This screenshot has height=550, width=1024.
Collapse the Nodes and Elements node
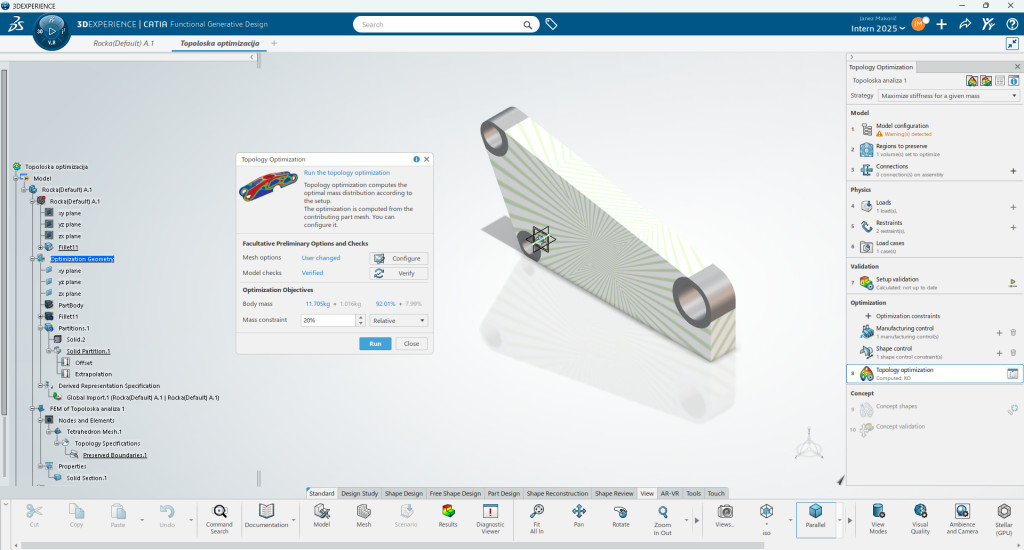(x=40, y=420)
